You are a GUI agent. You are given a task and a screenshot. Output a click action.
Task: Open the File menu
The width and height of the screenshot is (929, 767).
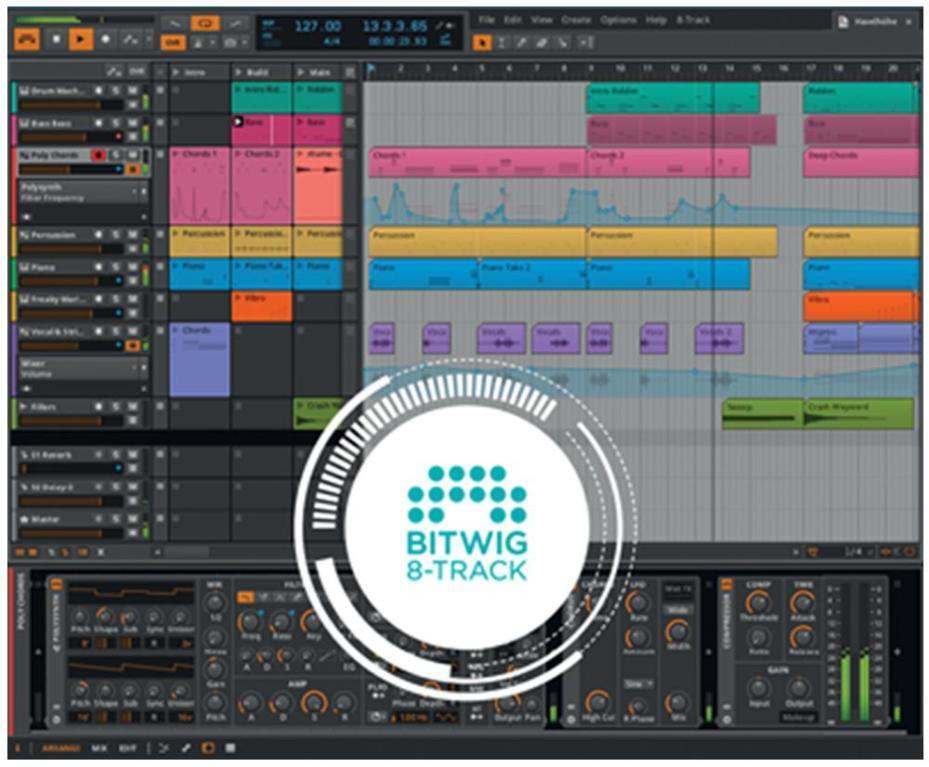[486, 20]
